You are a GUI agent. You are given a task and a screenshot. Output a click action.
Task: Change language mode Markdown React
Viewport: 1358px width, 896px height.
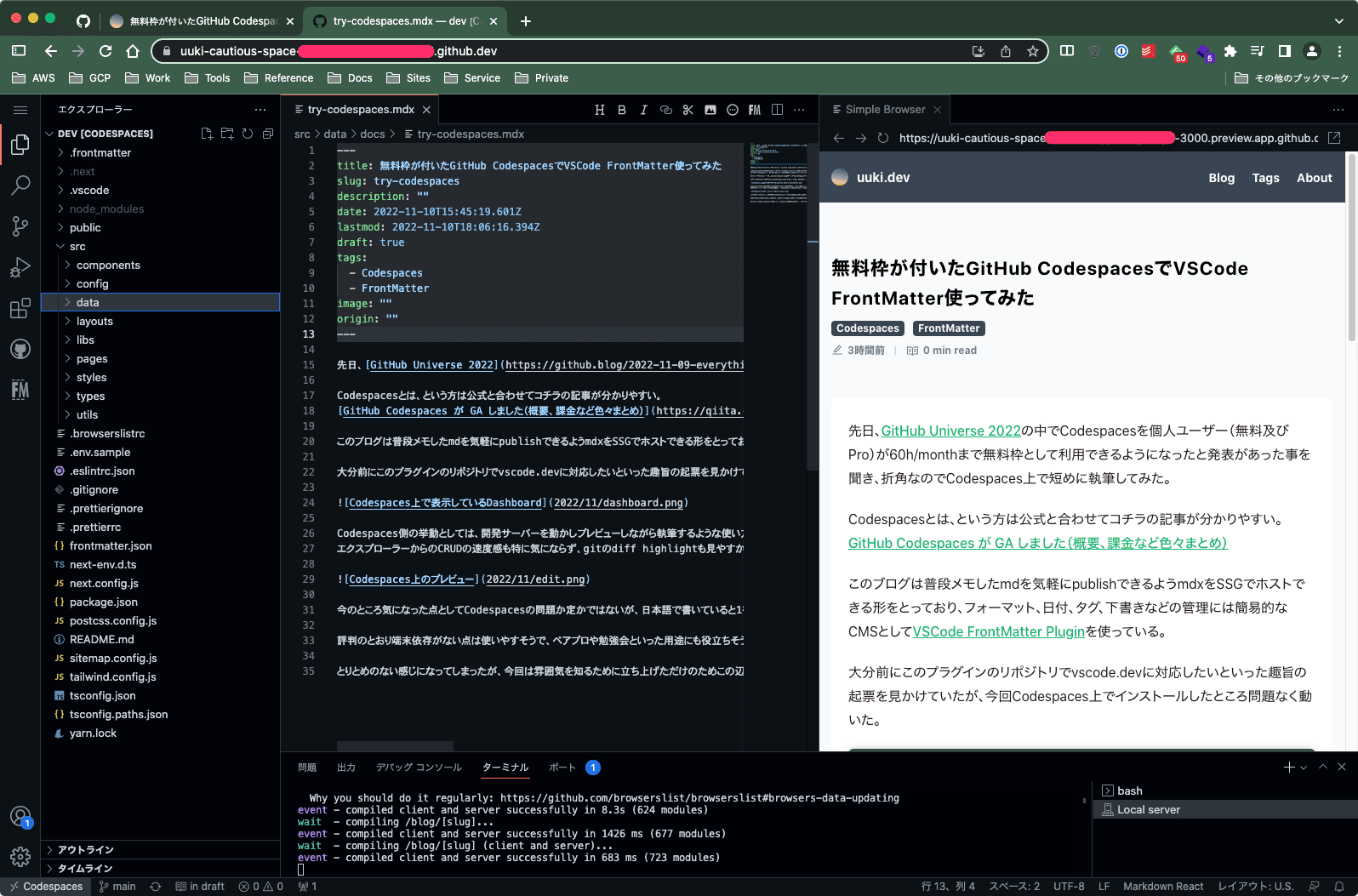(x=1163, y=887)
